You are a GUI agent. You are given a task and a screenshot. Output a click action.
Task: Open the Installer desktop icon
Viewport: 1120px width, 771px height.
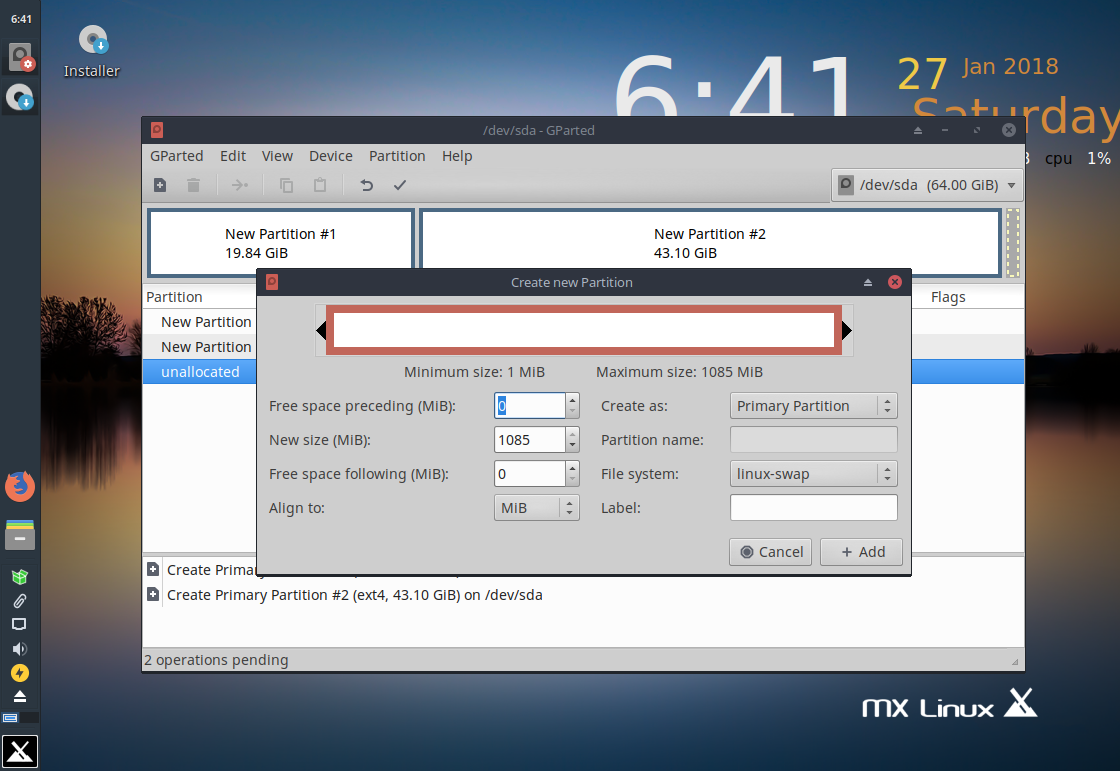coord(92,50)
